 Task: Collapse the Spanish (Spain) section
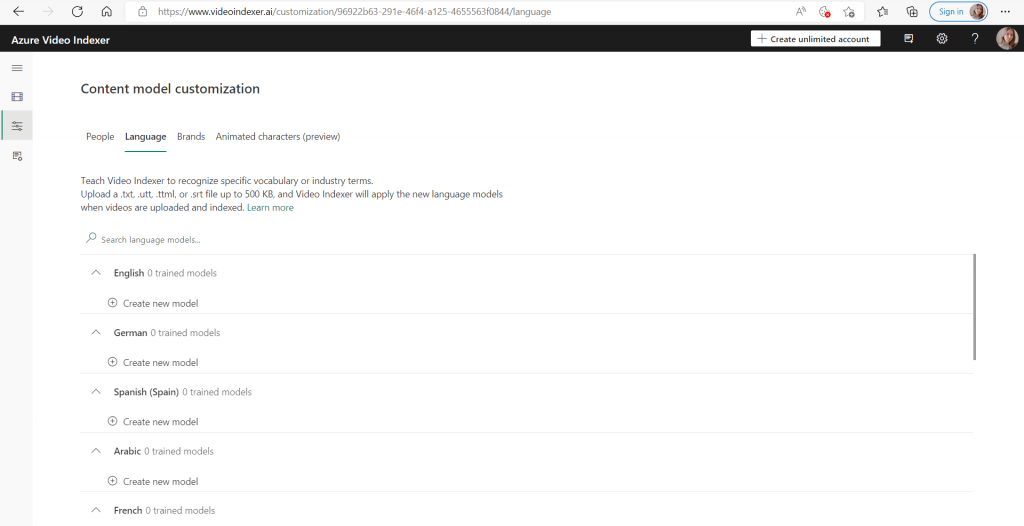coord(96,392)
